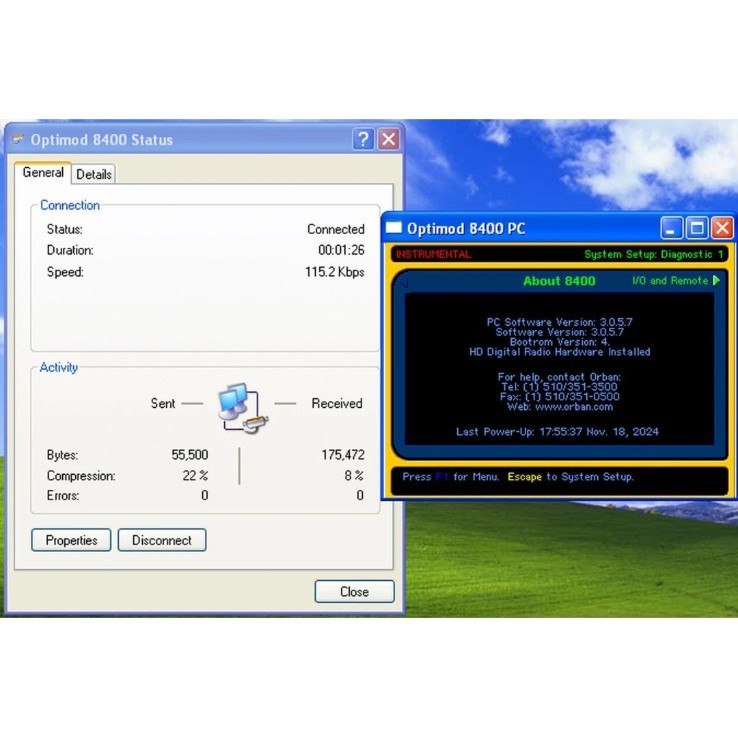738x737 pixels.
Task: Click the network computers activity icon
Action: point(238,405)
